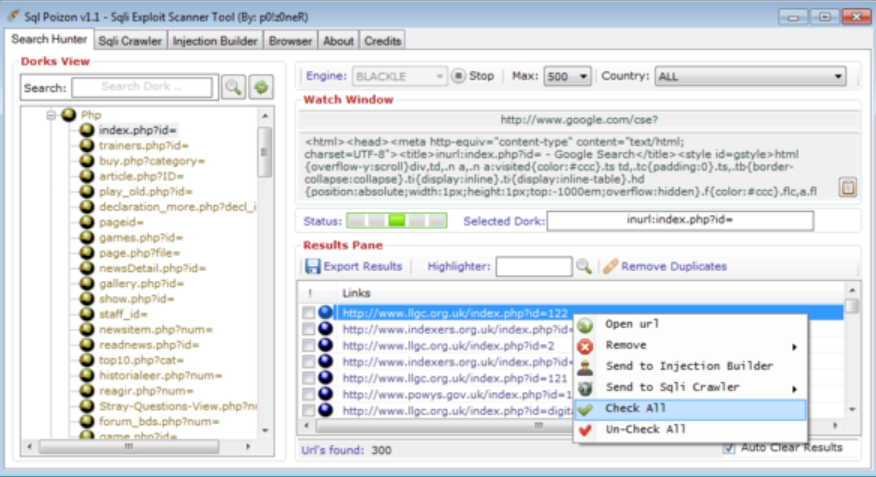Tick the checkbox for llgc index.php?id=121 row

click(x=308, y=378)
